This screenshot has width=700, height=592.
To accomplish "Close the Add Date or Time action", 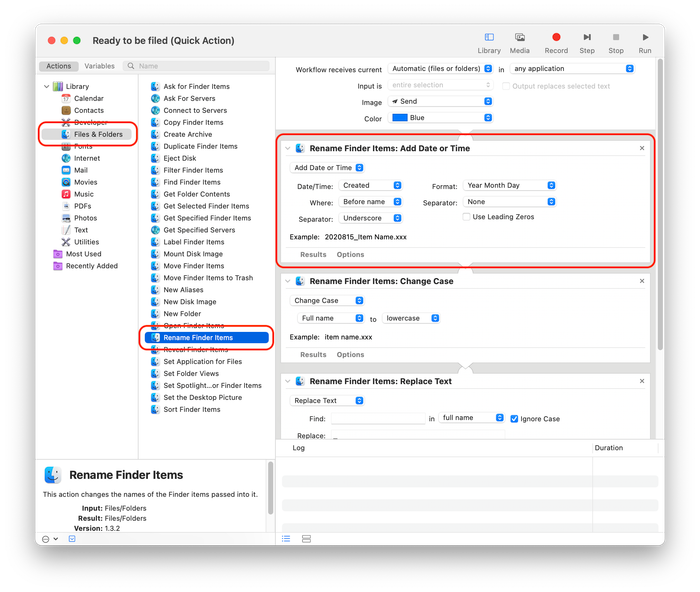I will (642, 148).
